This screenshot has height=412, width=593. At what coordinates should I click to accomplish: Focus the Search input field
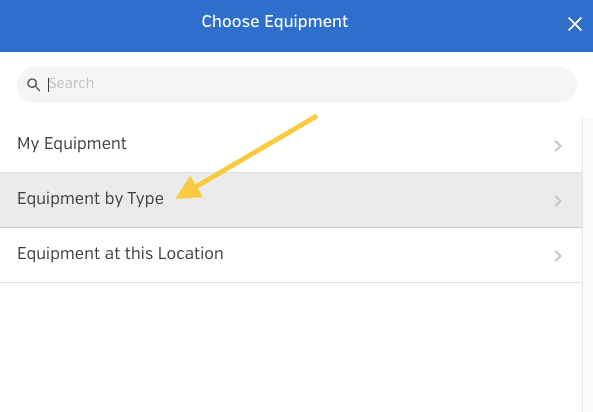[x=297, y=85]
